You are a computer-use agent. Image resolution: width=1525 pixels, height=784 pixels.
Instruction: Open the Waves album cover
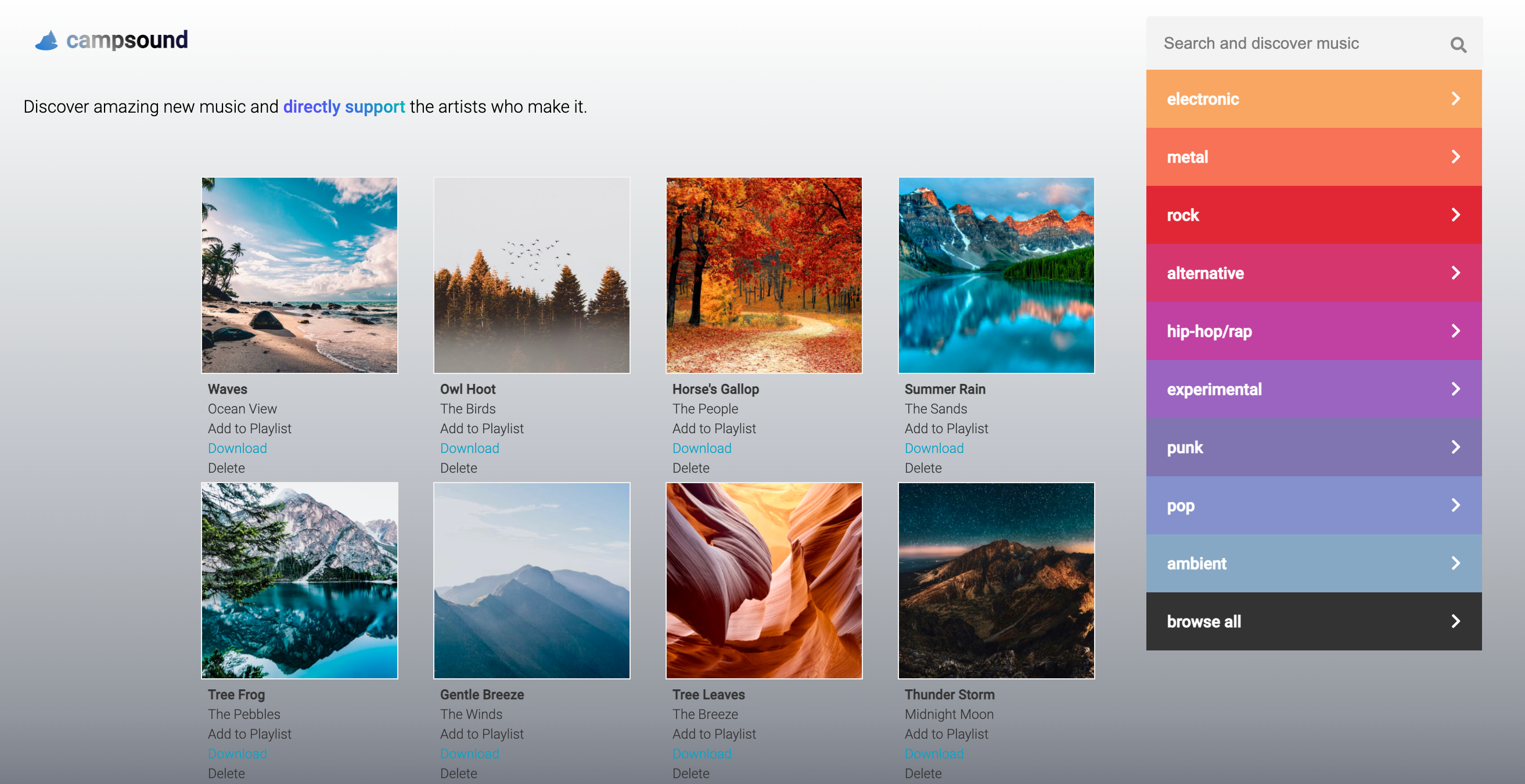coord(300,275)
